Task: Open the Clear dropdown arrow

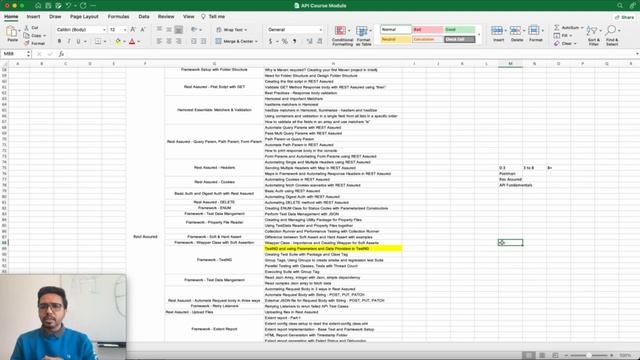Action: coord(575,43)
